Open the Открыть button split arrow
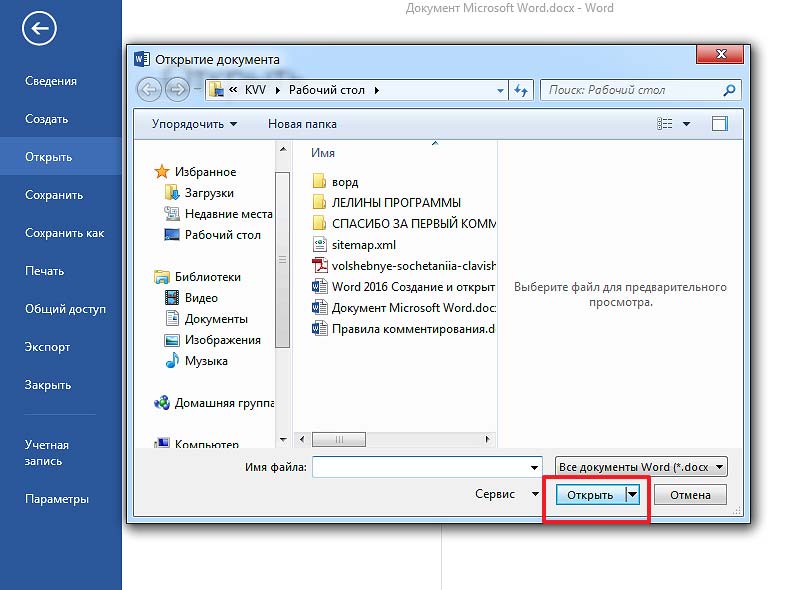 click(632, 495)
